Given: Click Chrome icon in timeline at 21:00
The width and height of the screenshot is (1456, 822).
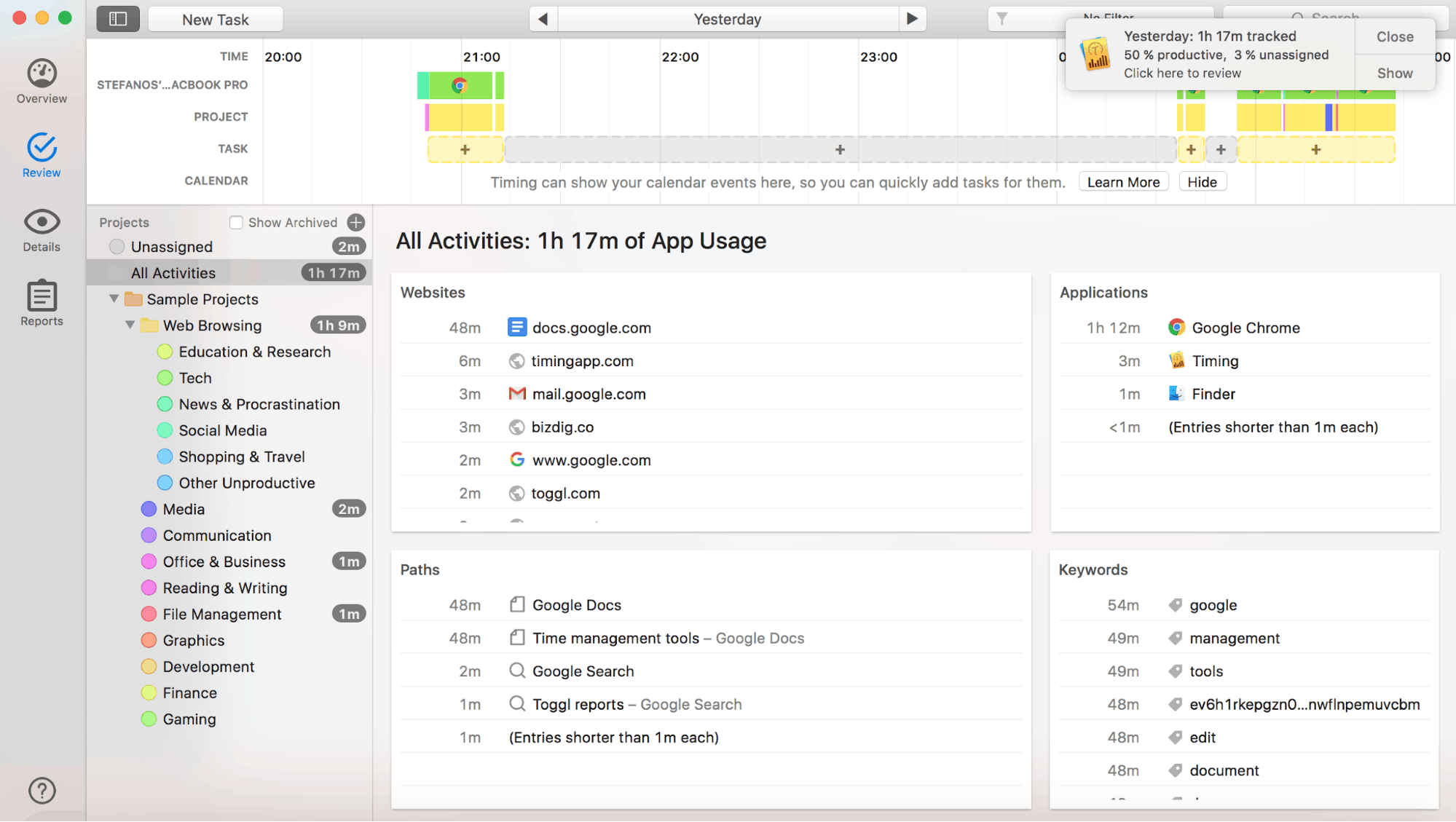Looking at the screenshot, I should 460,85.
